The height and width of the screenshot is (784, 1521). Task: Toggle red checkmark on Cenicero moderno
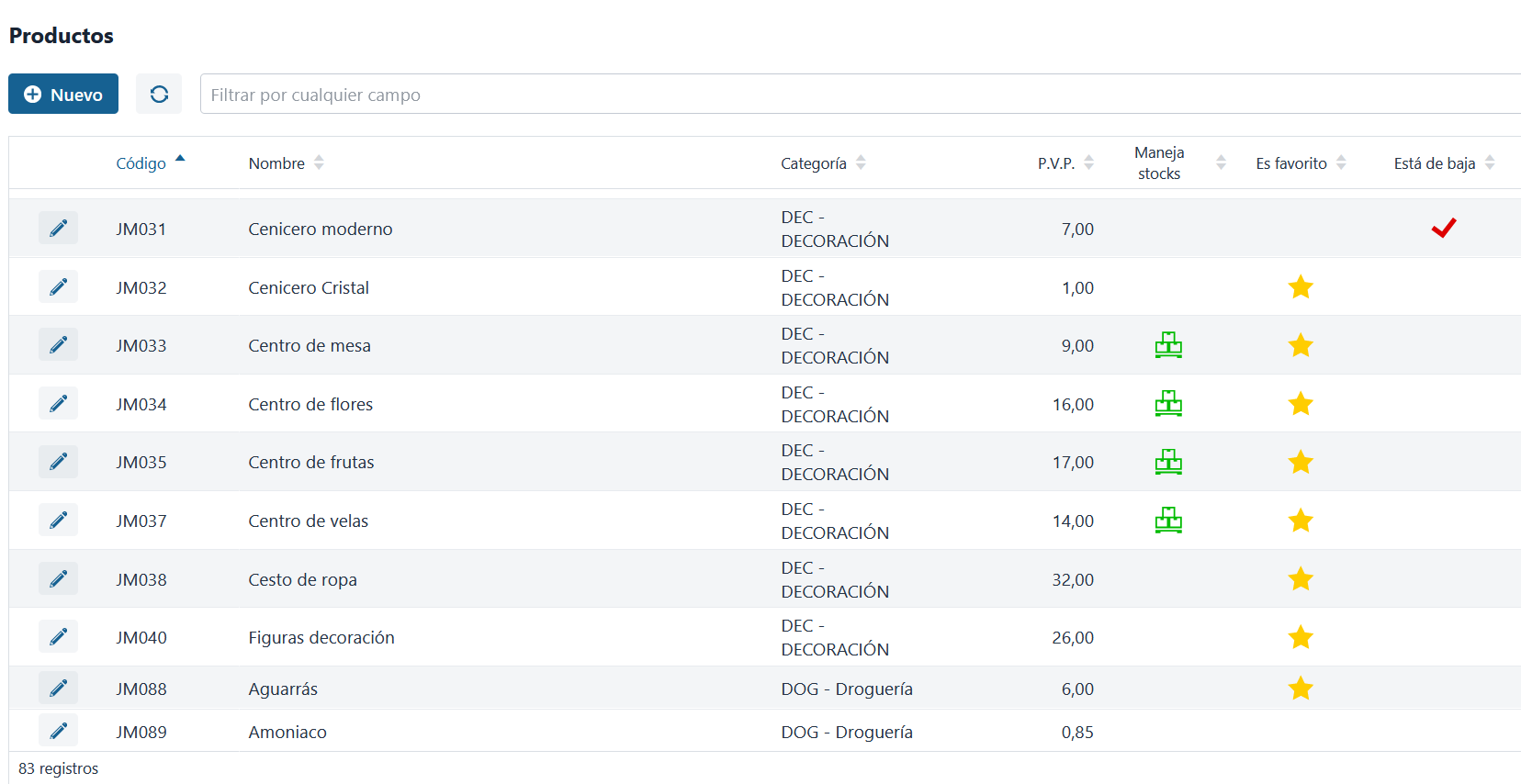[1444, 228]
